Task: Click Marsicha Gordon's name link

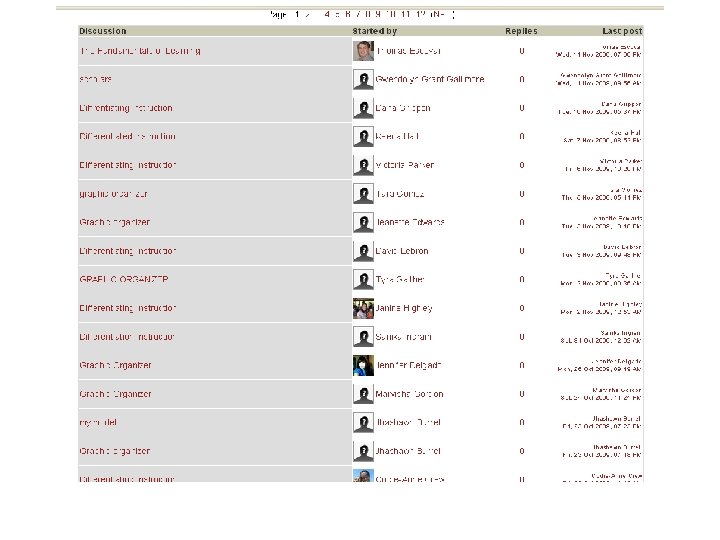Action: 410,394
